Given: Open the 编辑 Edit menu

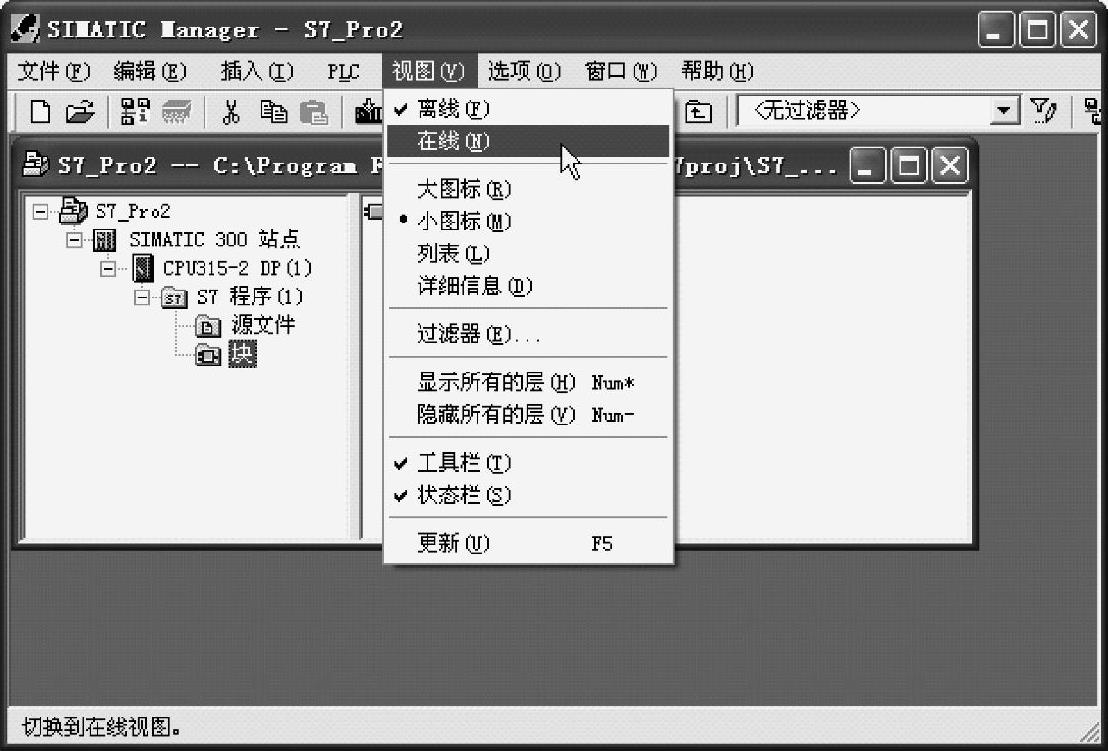Looking at the screenshot, I should [150, 71].
